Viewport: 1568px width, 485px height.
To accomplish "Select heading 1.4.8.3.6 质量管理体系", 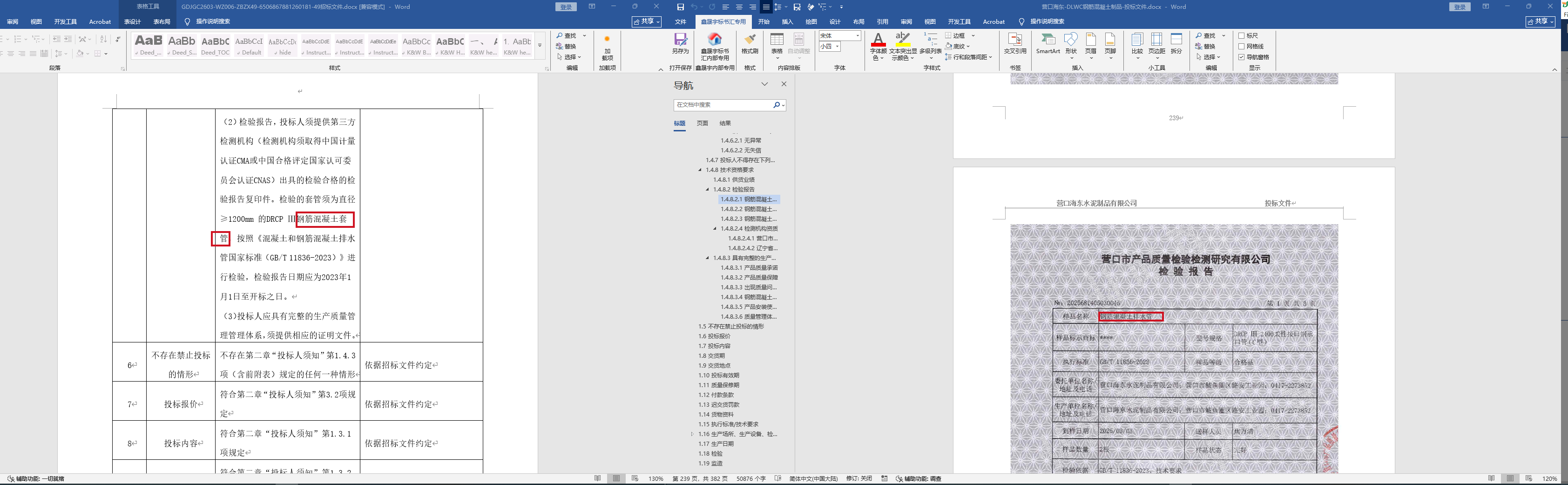I will pyautogui.click(x=749, y=317).
